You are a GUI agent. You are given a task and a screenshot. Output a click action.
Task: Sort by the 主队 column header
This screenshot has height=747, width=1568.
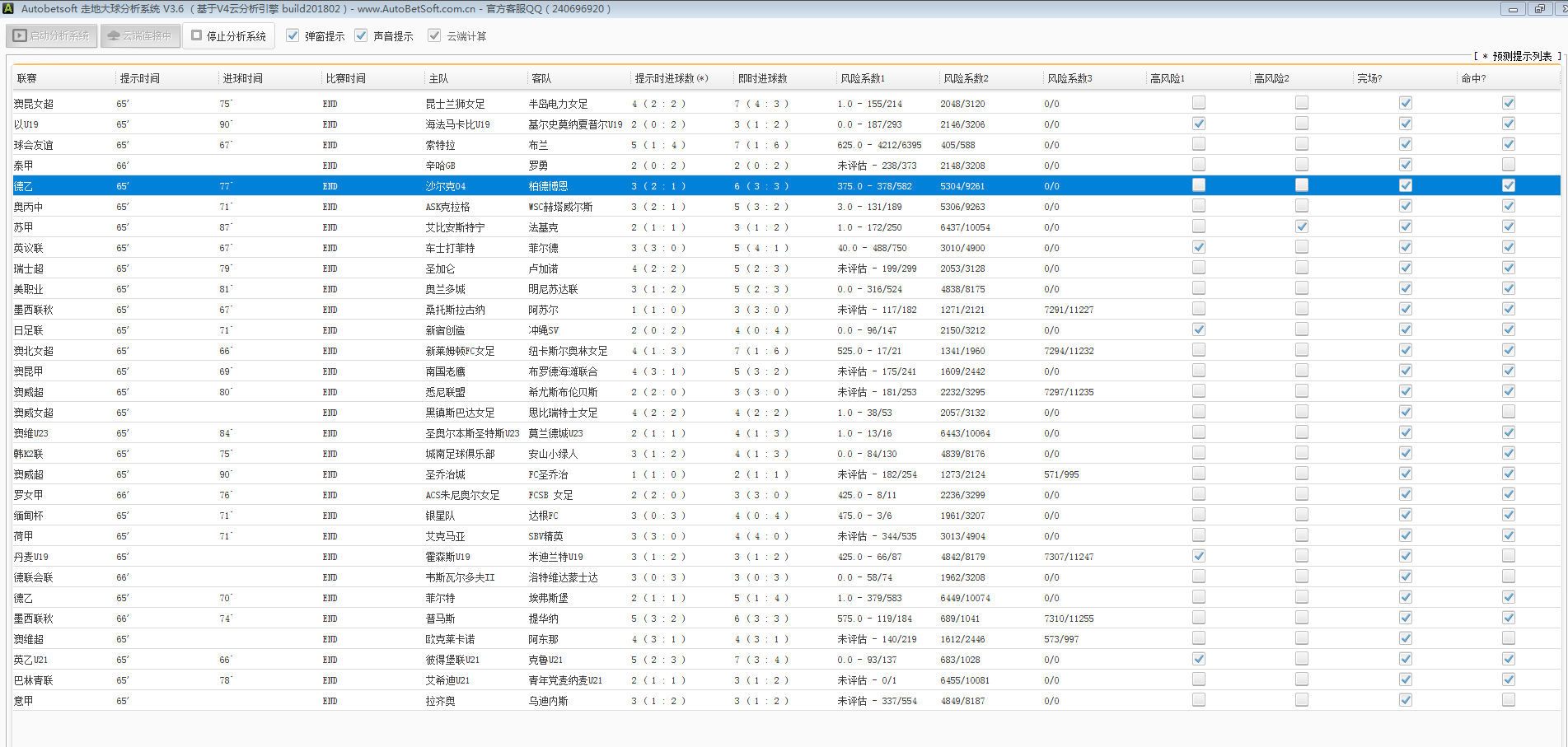pos(438,78)
